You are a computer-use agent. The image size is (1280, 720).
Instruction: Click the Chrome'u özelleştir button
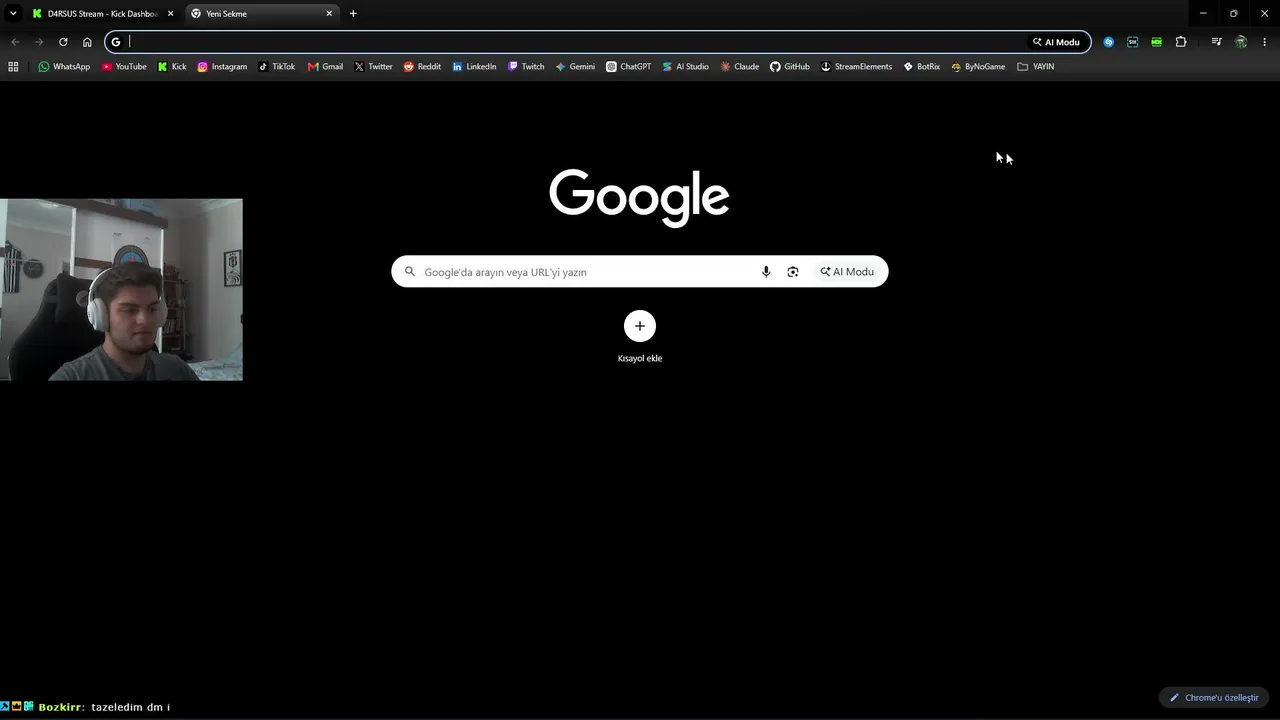[1214, 698]
